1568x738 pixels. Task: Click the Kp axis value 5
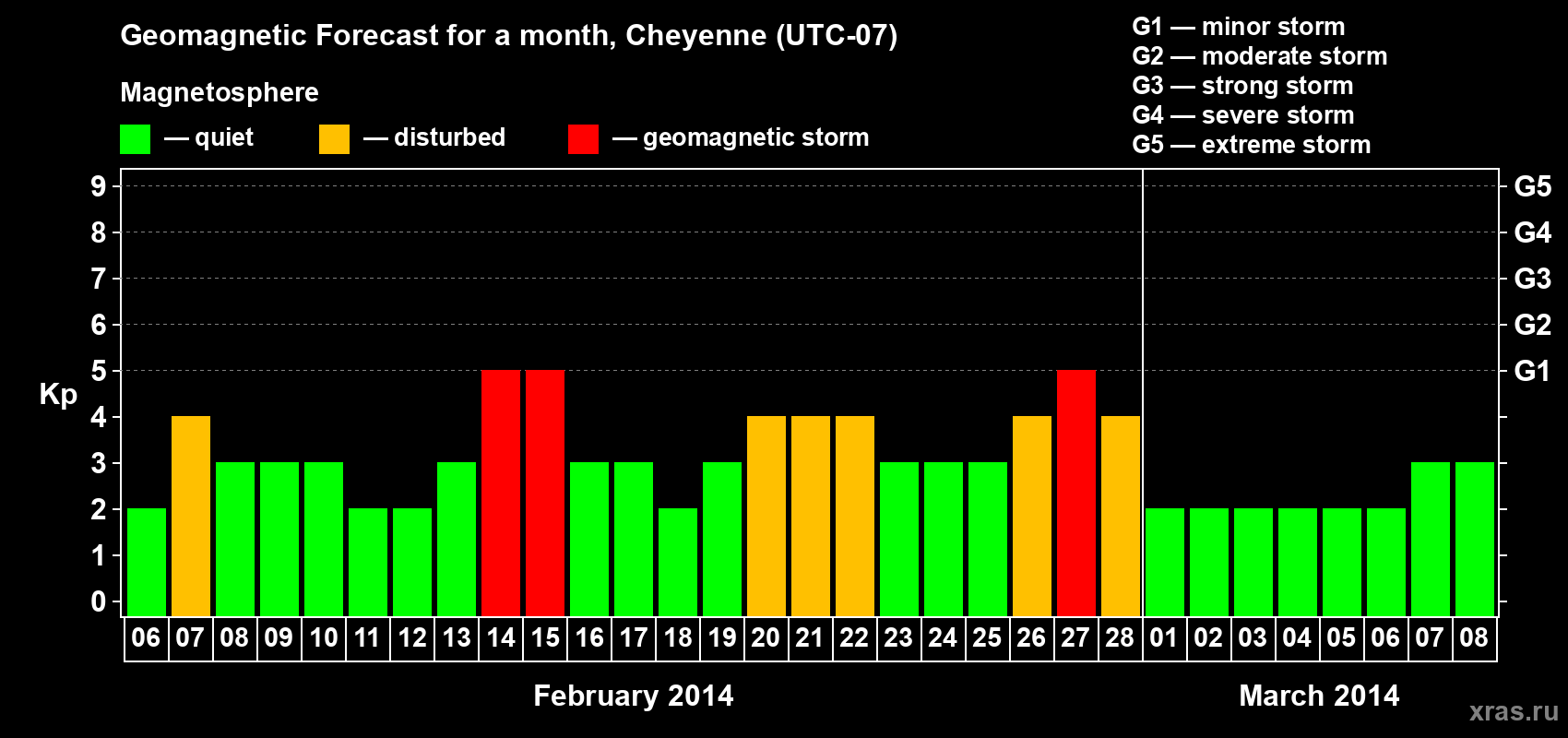pos(99,371)
